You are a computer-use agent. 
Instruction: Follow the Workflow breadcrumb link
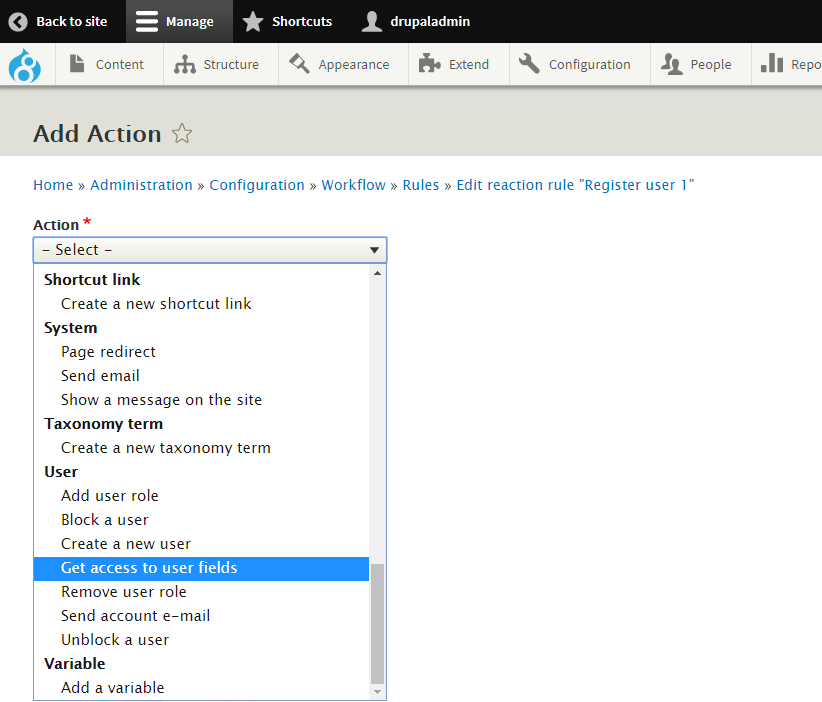353,185
